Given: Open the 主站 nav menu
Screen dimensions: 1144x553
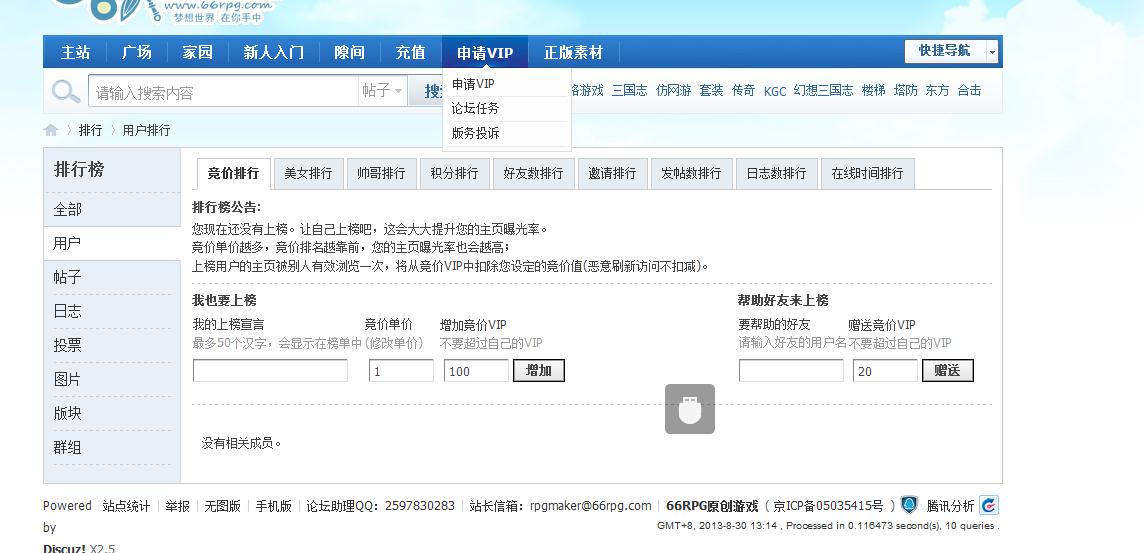Looking at the screenshot, I should coord(75,53).
